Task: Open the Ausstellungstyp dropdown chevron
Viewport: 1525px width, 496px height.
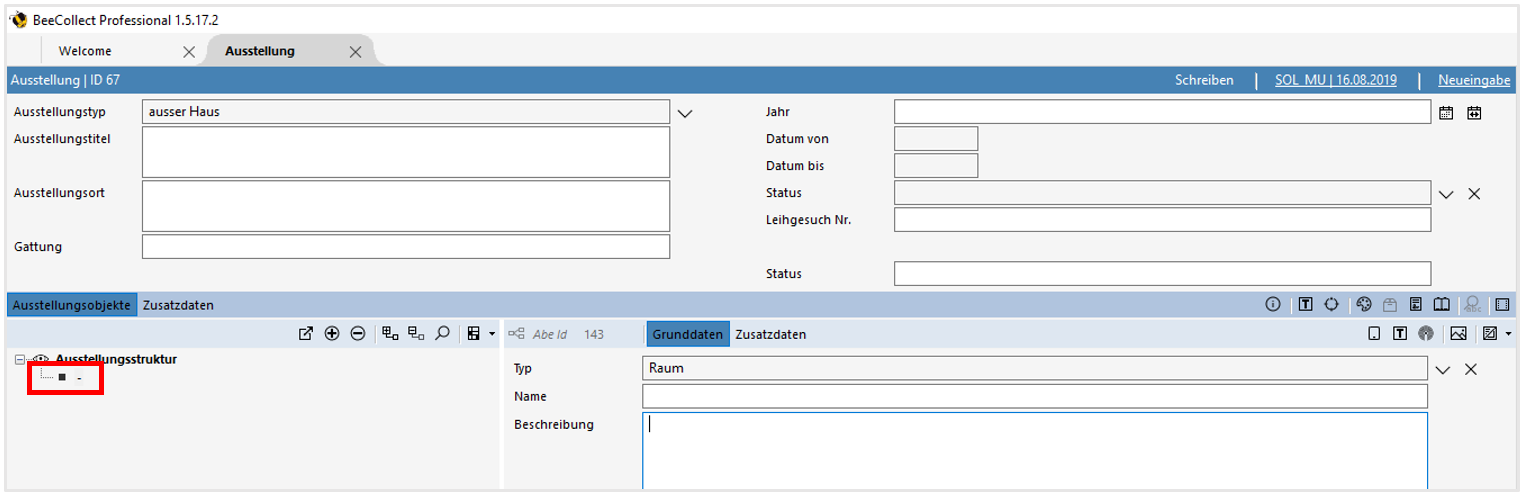Action: point(685,113)
